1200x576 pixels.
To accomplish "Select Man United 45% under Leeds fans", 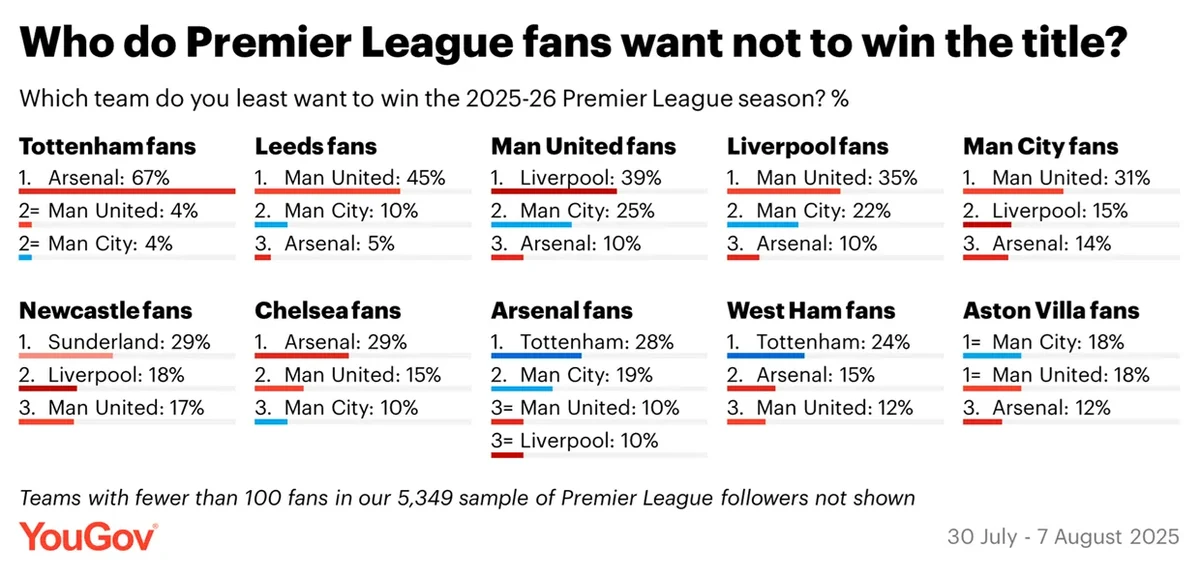I will [350, 179].
